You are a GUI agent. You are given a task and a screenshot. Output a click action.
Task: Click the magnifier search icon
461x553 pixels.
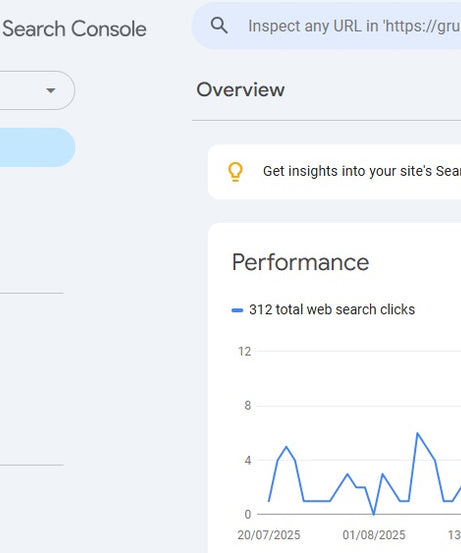[219, 26]
